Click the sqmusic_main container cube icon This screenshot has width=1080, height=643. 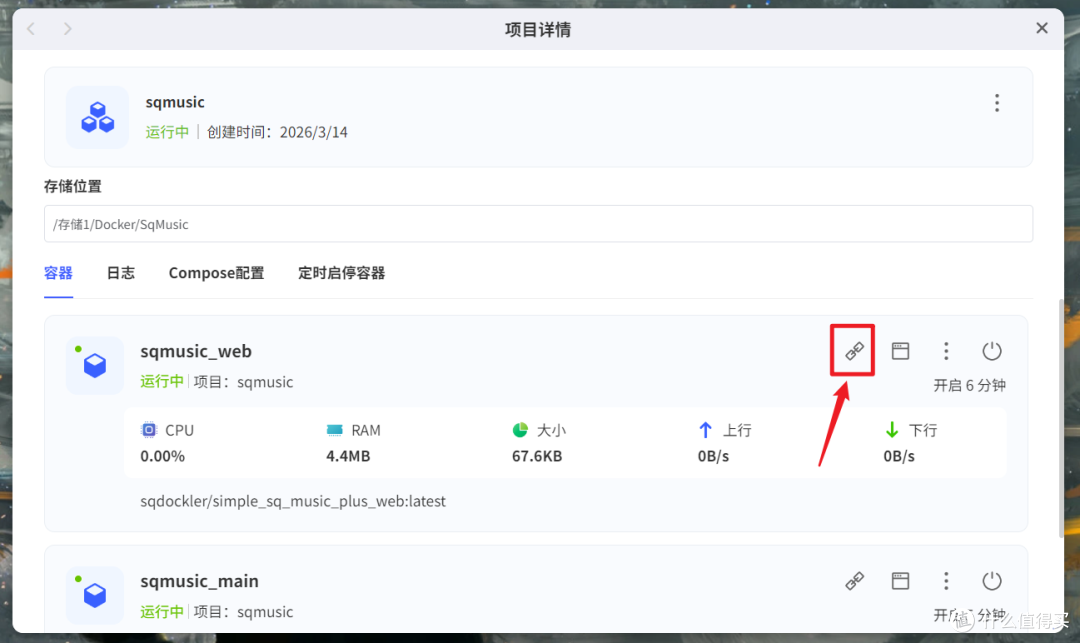coord(95,595)
